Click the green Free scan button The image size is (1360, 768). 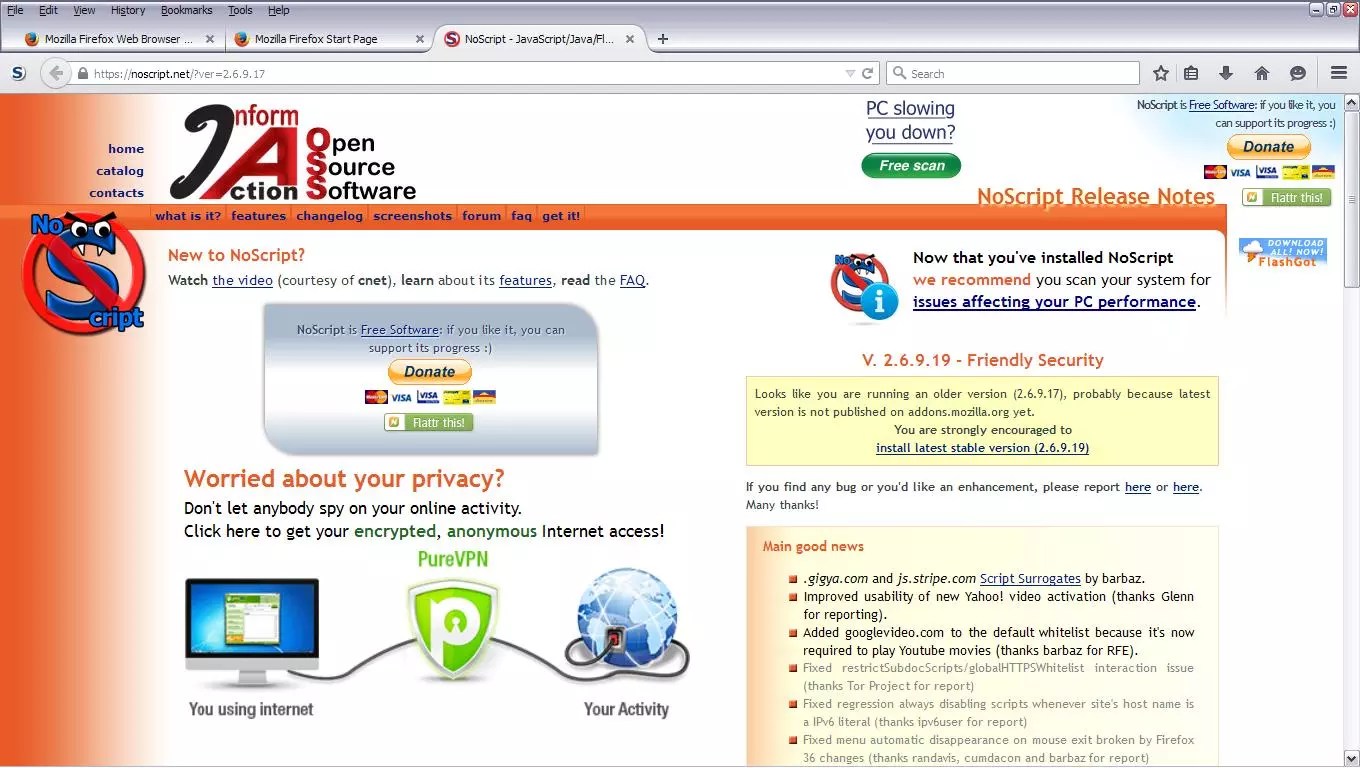tap(911, 166)
